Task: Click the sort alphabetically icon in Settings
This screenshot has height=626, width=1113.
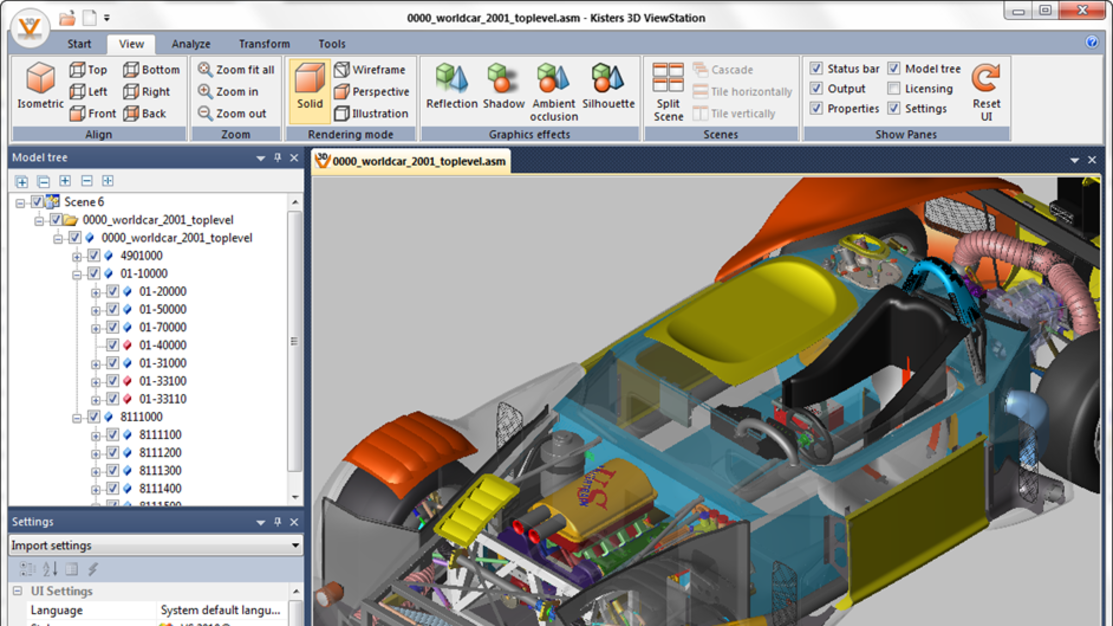Action: pos(50,569)
